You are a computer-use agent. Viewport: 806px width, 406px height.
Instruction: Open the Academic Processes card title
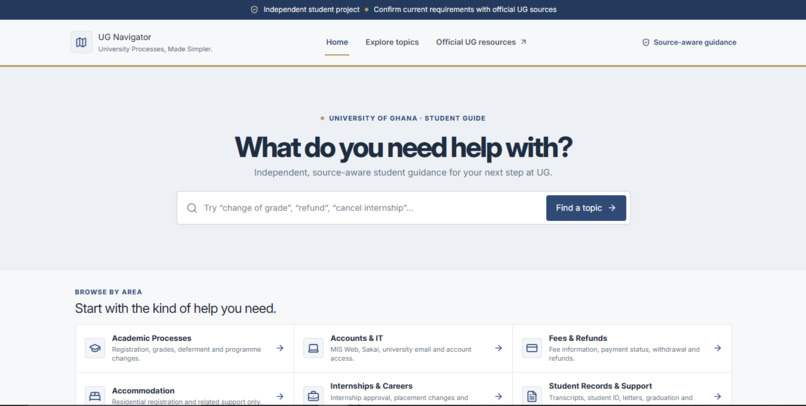pos(152,338)
